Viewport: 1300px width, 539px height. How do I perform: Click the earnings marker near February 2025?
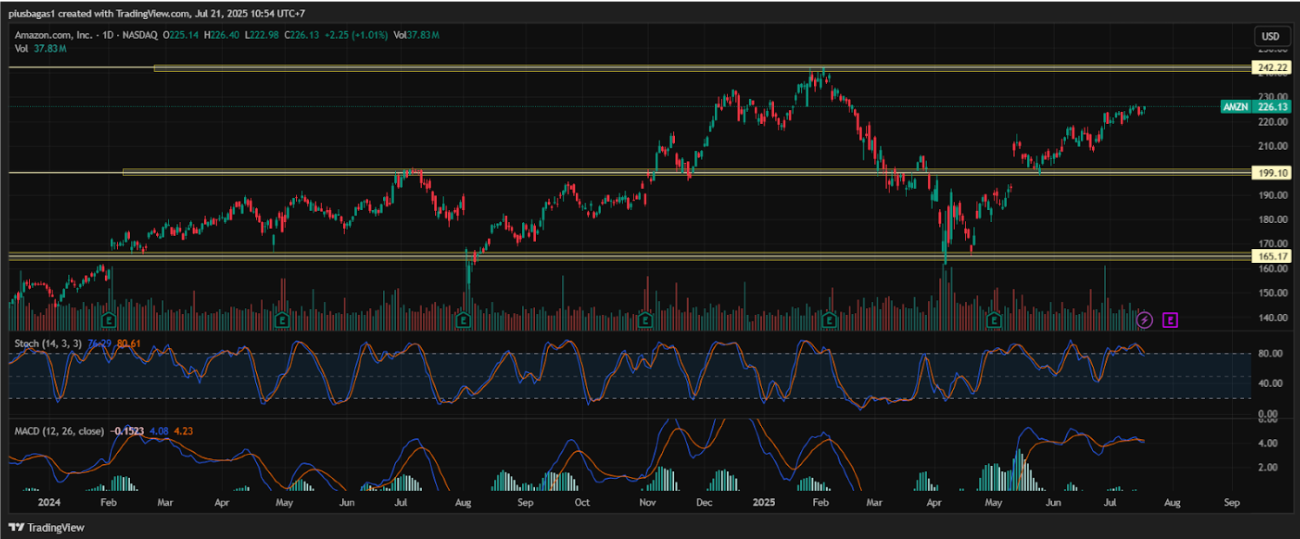pyautogui.click(x=829, y=320)
